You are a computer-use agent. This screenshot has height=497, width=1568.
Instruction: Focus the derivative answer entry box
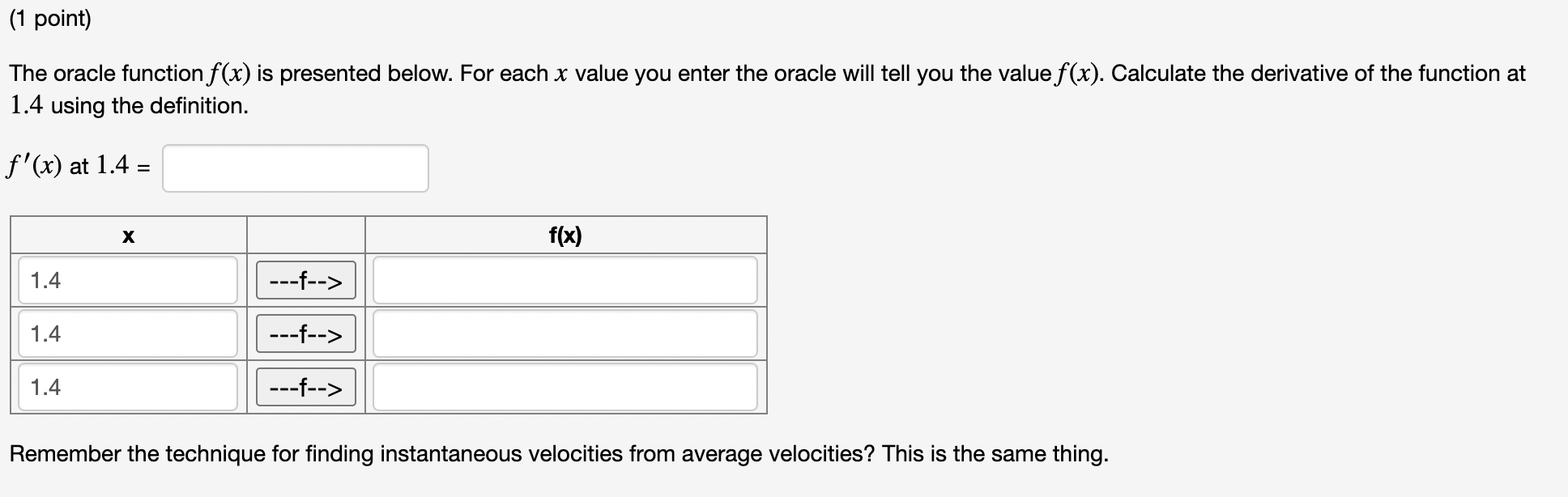(x=295, y=168)
